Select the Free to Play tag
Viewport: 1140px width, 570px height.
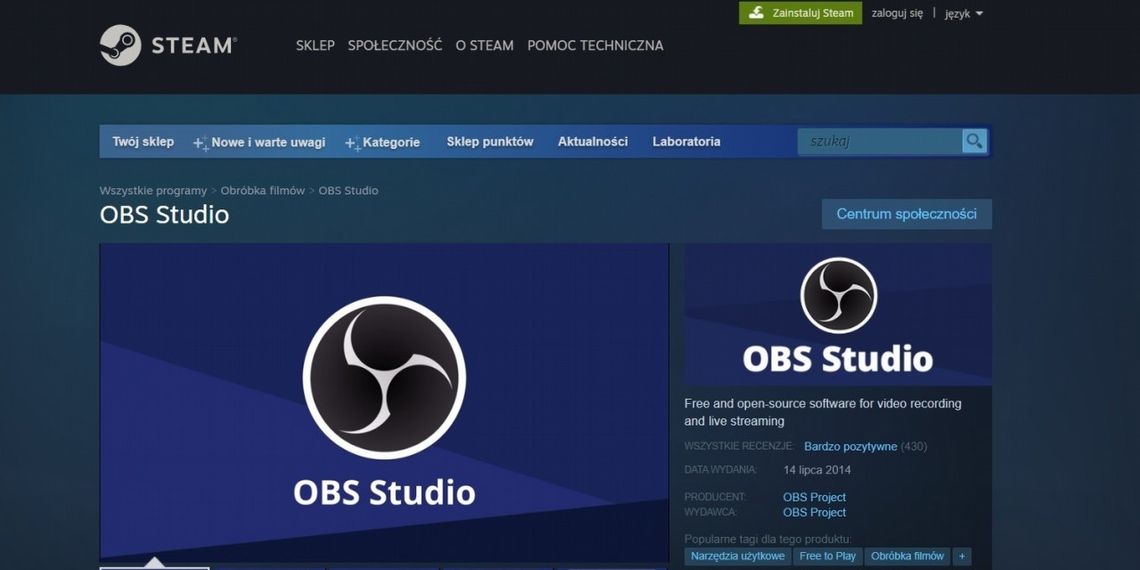pyautogui.click(x=827, y=556)
